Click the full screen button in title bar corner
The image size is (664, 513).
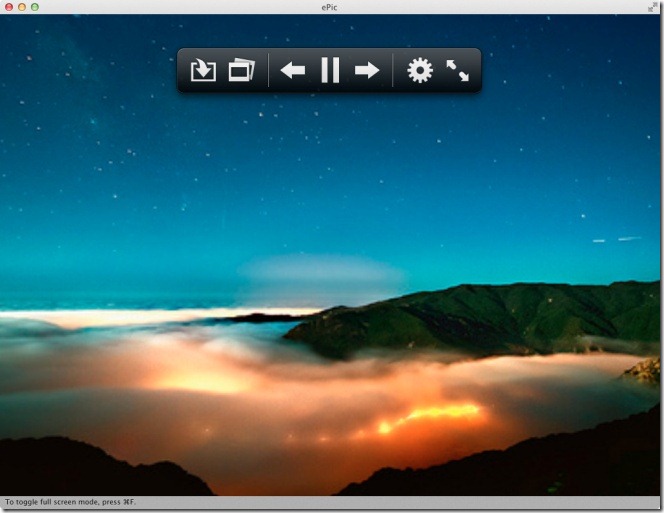tap(653, 7)
